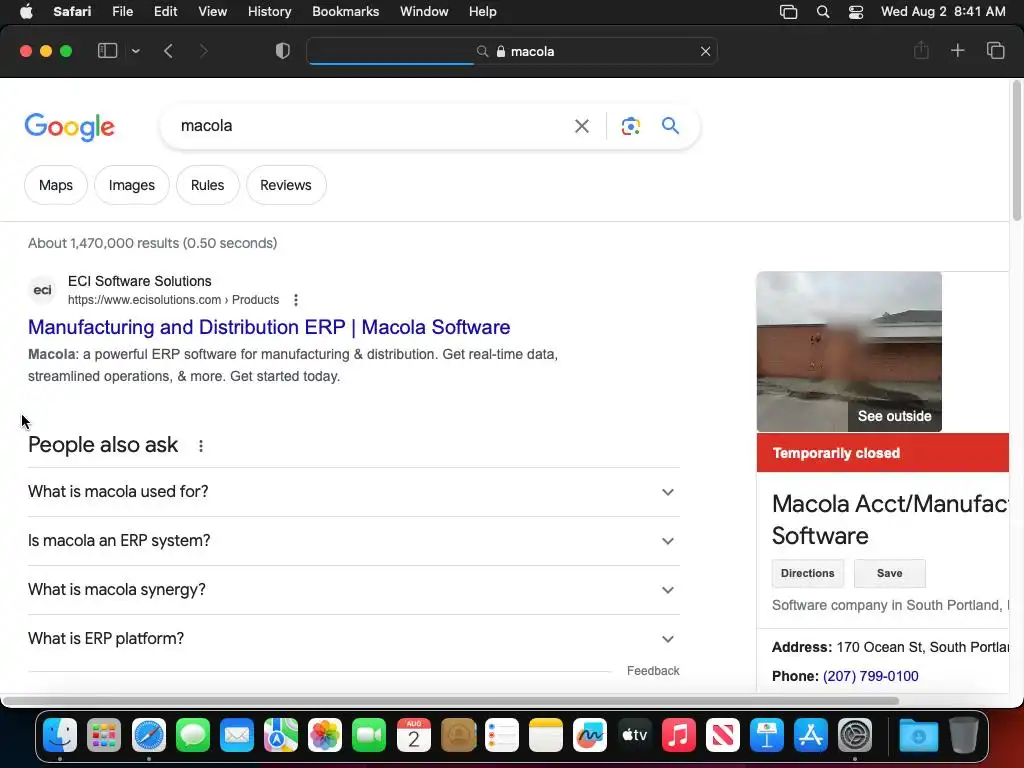Open Control Center in menu bar
1024x768 pixels.
(856, 12)
